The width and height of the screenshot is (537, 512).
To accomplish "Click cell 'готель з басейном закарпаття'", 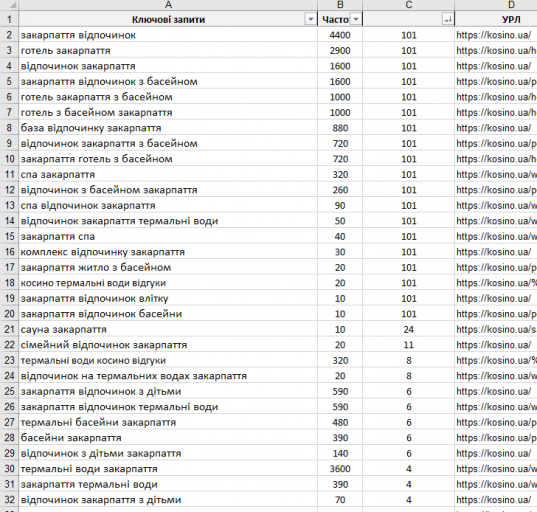I will click(x=168, y=112).
